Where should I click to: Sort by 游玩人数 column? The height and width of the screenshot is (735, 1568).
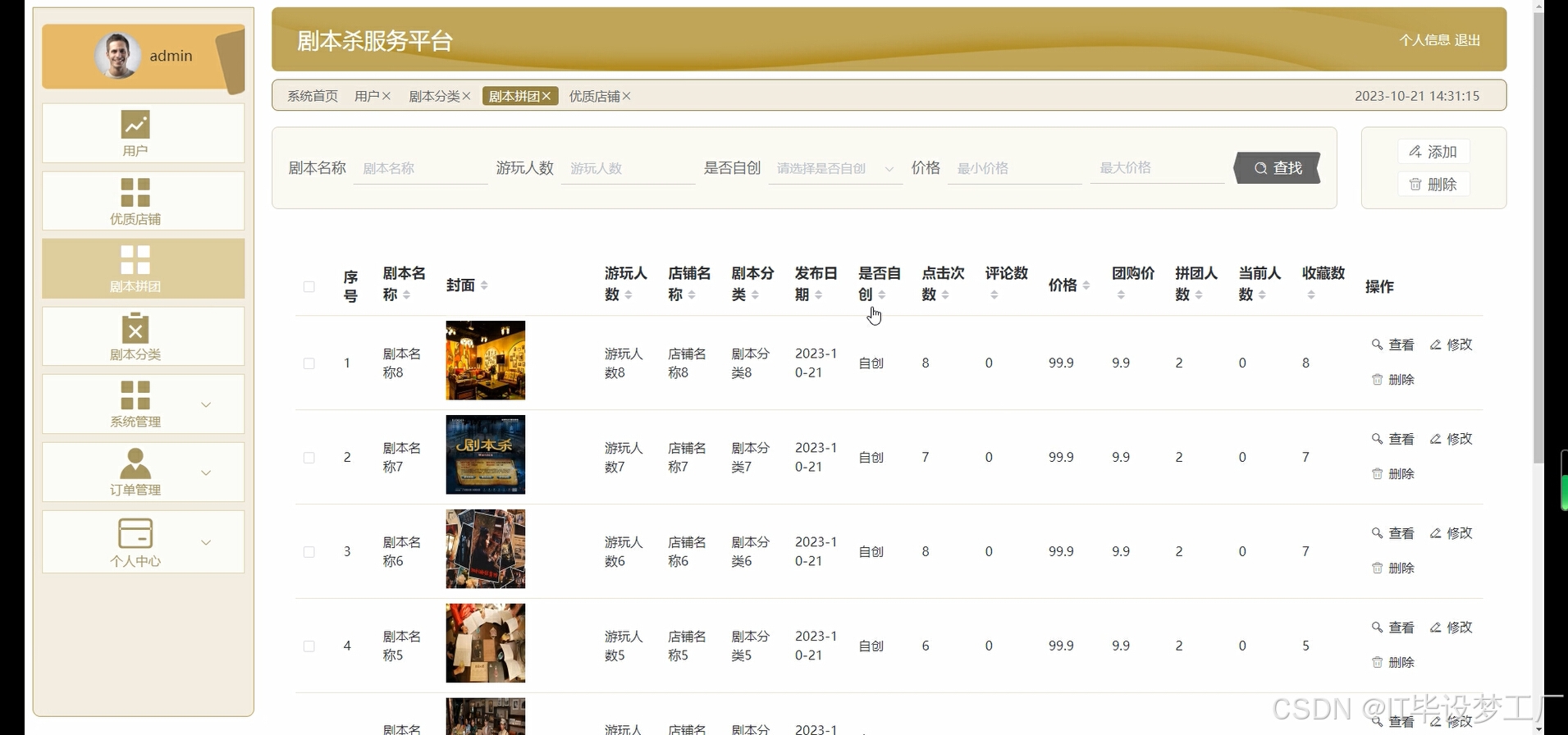(x=629, y=294)
